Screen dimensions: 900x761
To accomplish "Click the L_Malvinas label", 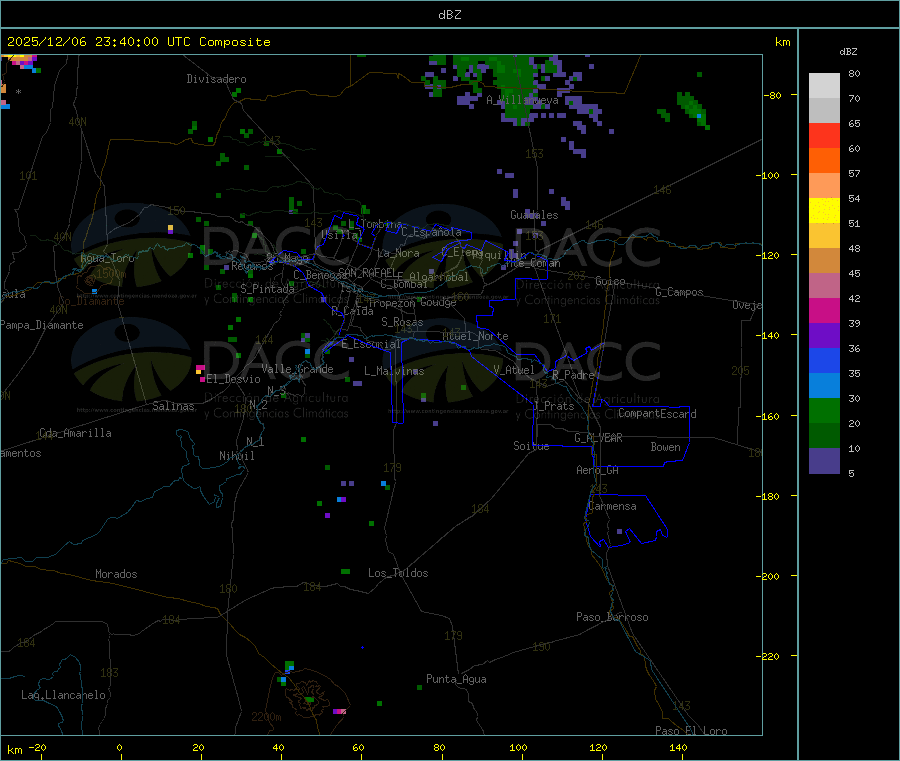I will tap(394, 371).
